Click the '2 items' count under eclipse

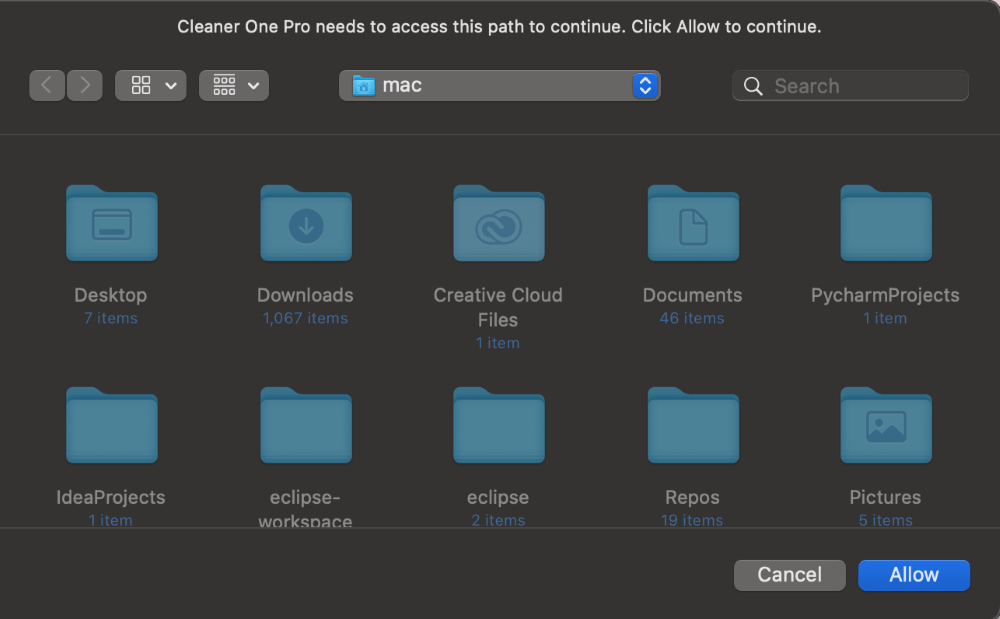coord(498,520)
